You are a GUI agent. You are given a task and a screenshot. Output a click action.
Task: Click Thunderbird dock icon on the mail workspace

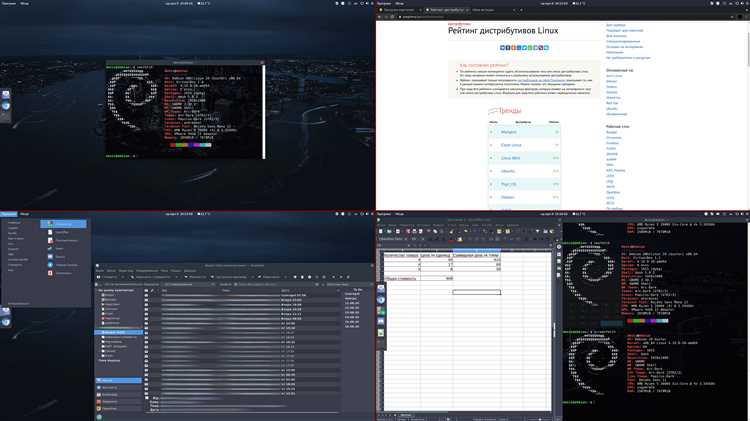(x=6, y=321)
